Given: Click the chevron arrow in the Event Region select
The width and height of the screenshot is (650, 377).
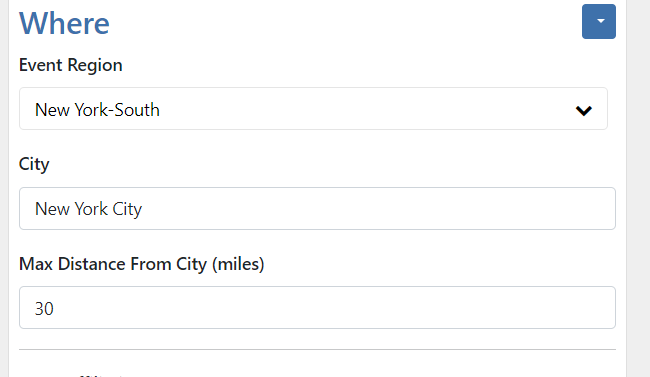Looking at the screenshot, I should click(x=584, y=111).
